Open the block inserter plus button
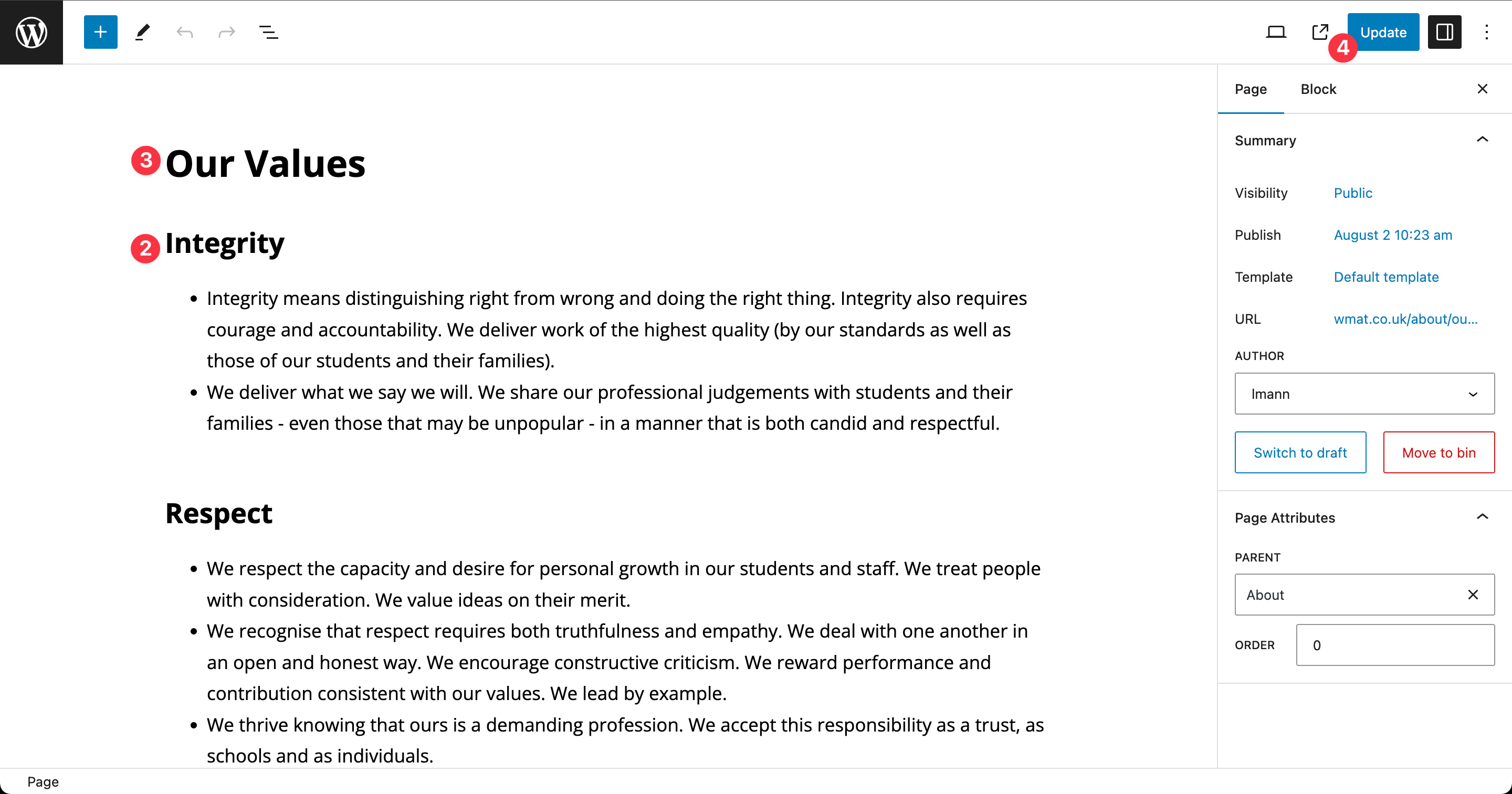The height and width of the screenshot is (794, 1512). [x=100, y=33]
